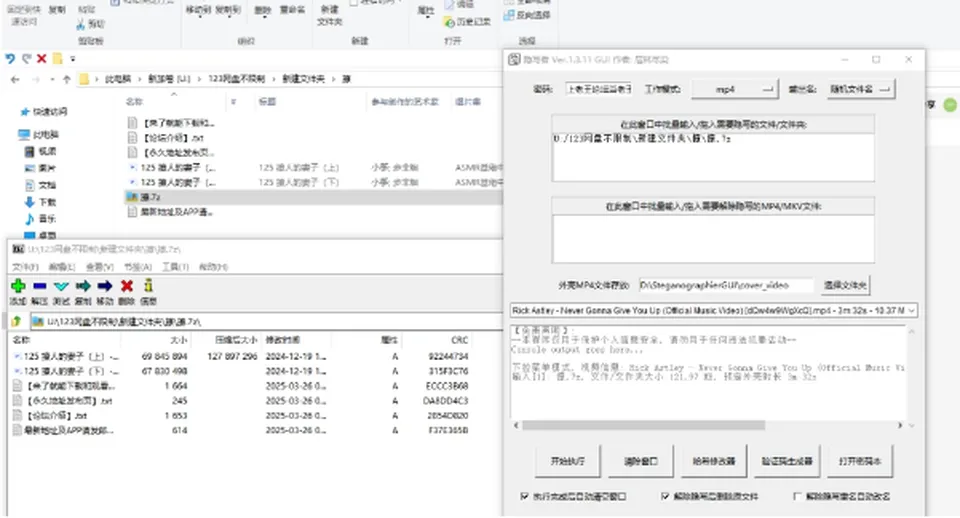
Task: Open the 7-Zip View (查看) menu
Action: [x=99, y=267]
